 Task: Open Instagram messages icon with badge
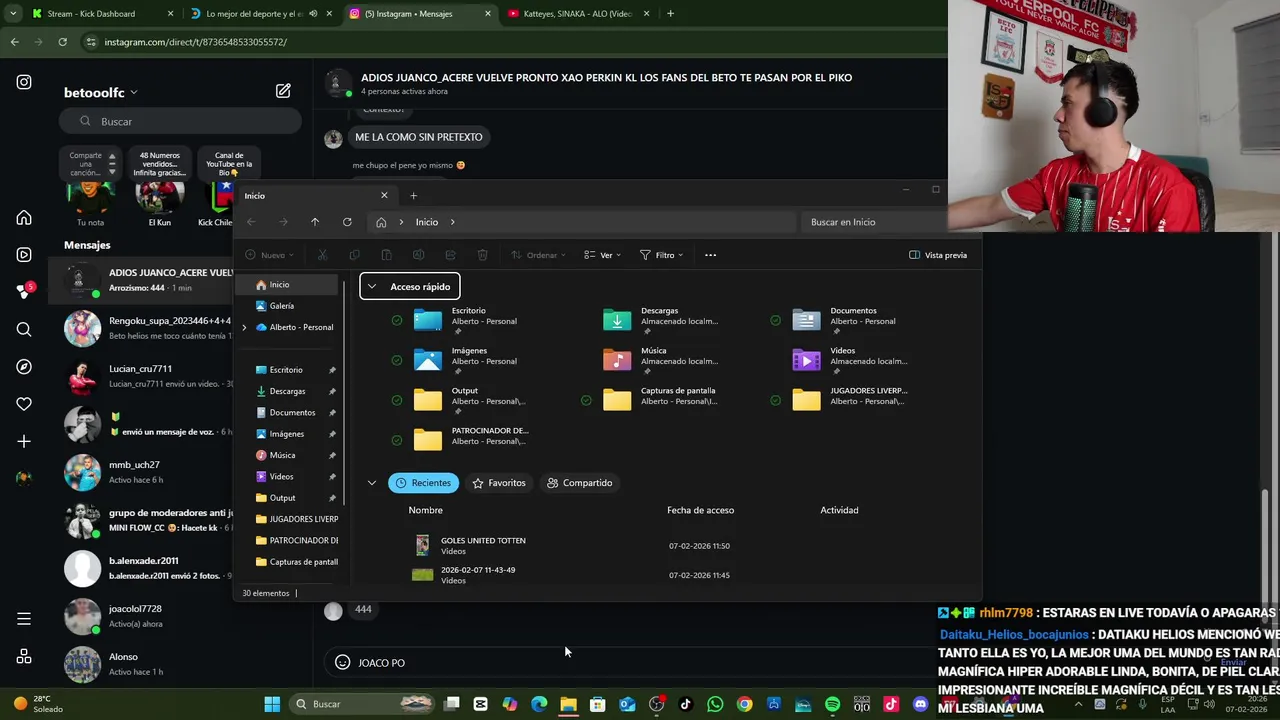coord(24,291)
